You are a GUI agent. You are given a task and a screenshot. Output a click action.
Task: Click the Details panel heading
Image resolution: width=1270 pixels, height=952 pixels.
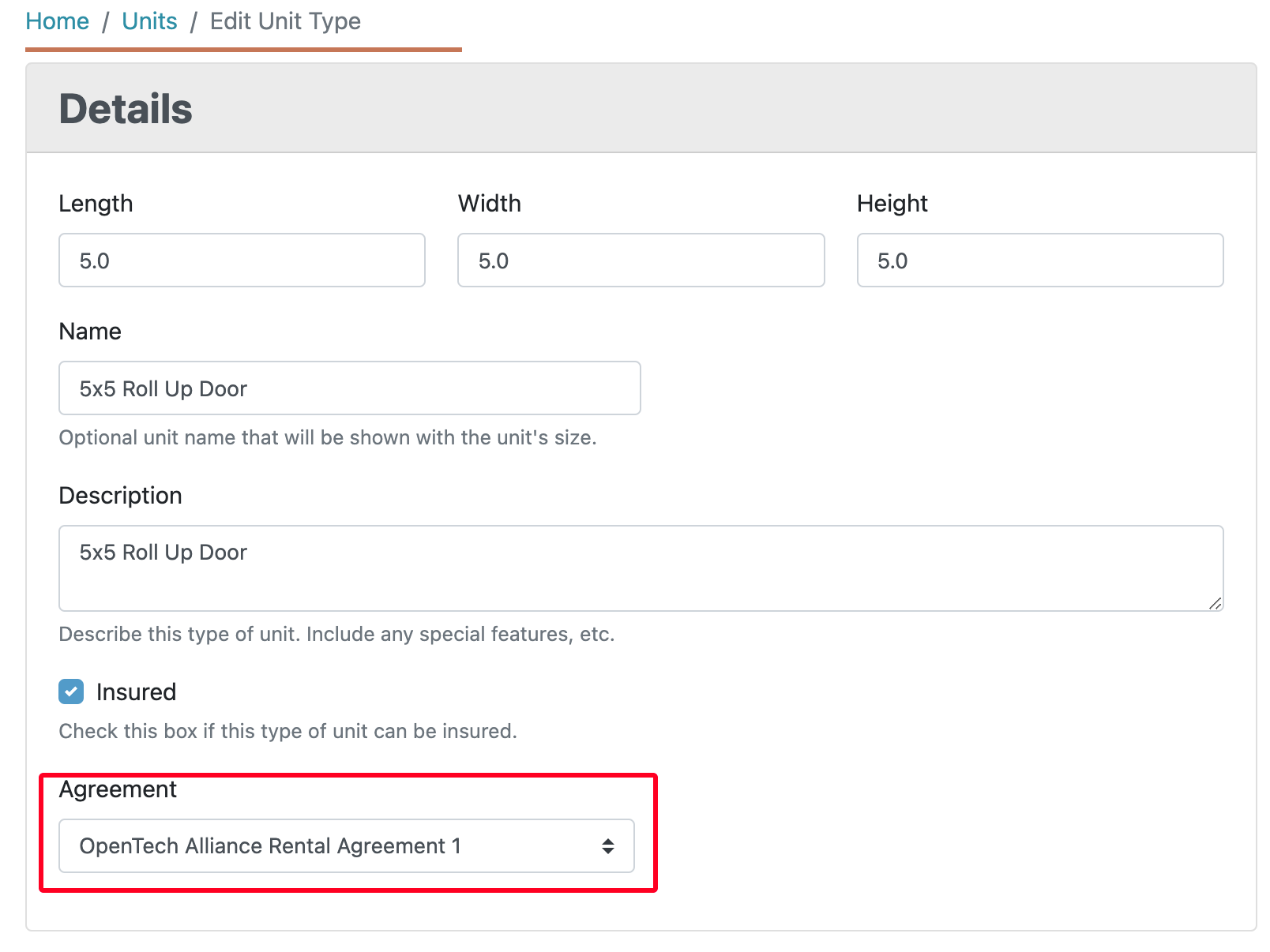(126, 108)
